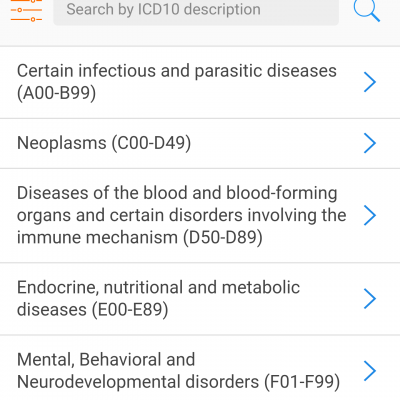
Task: Expand Endocrine, nutritional and metabolic chevron
Action: click(370, 298)
